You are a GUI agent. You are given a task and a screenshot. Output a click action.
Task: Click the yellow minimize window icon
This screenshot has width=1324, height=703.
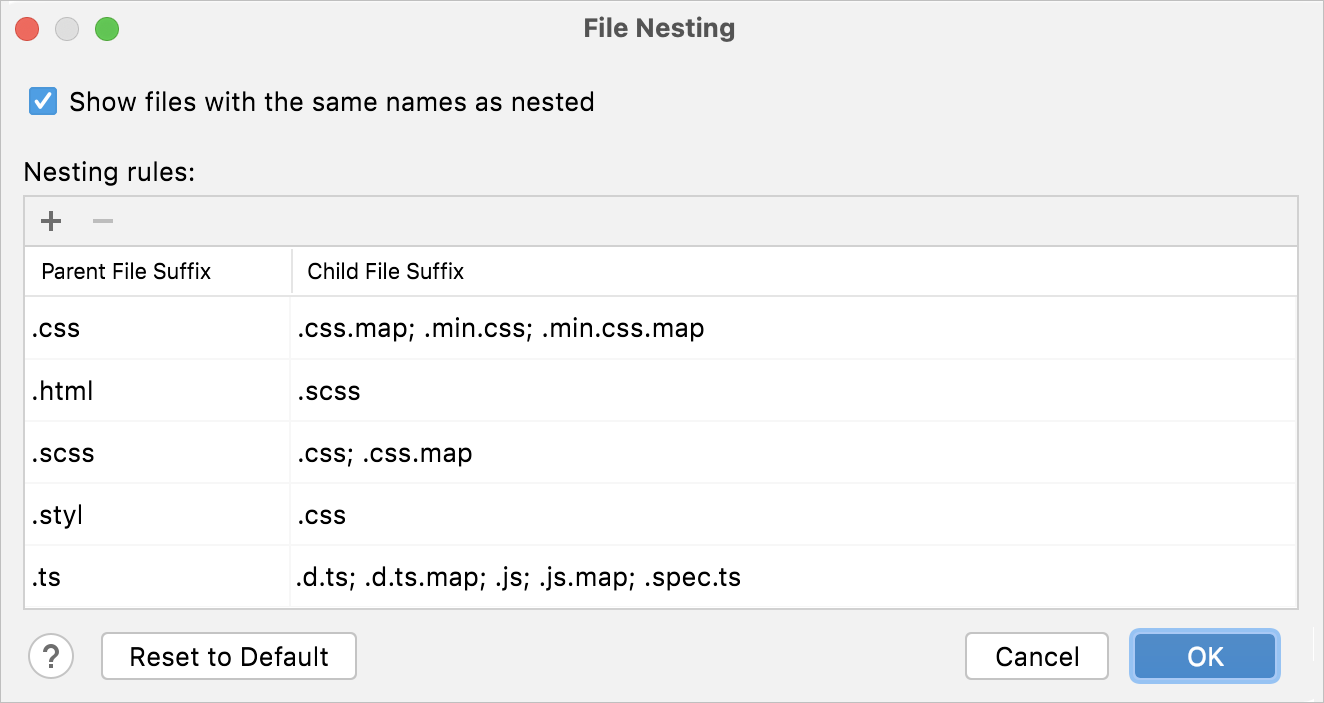[67, 29]
